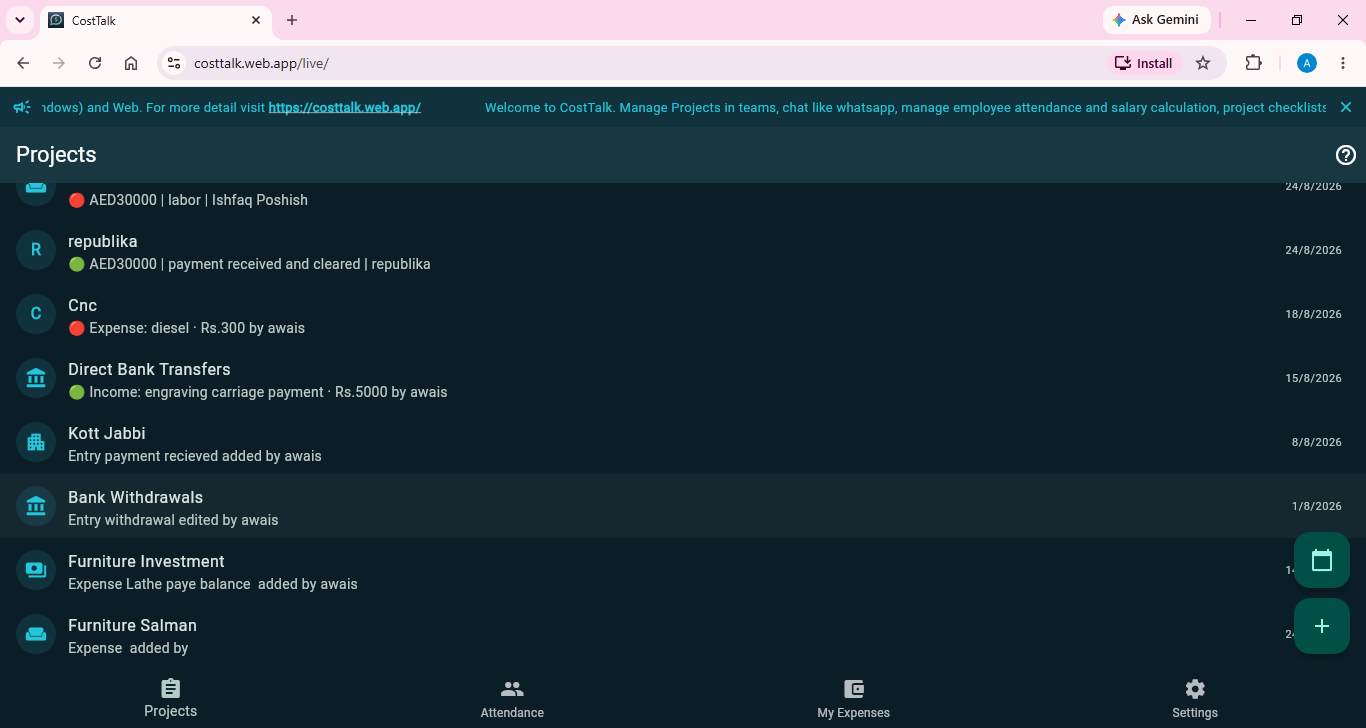The height and width of the screenshot is (728, 1366).
Task: Click the 8/8/2026 date on Kott Jabbi
Action: coord(1317,442)
